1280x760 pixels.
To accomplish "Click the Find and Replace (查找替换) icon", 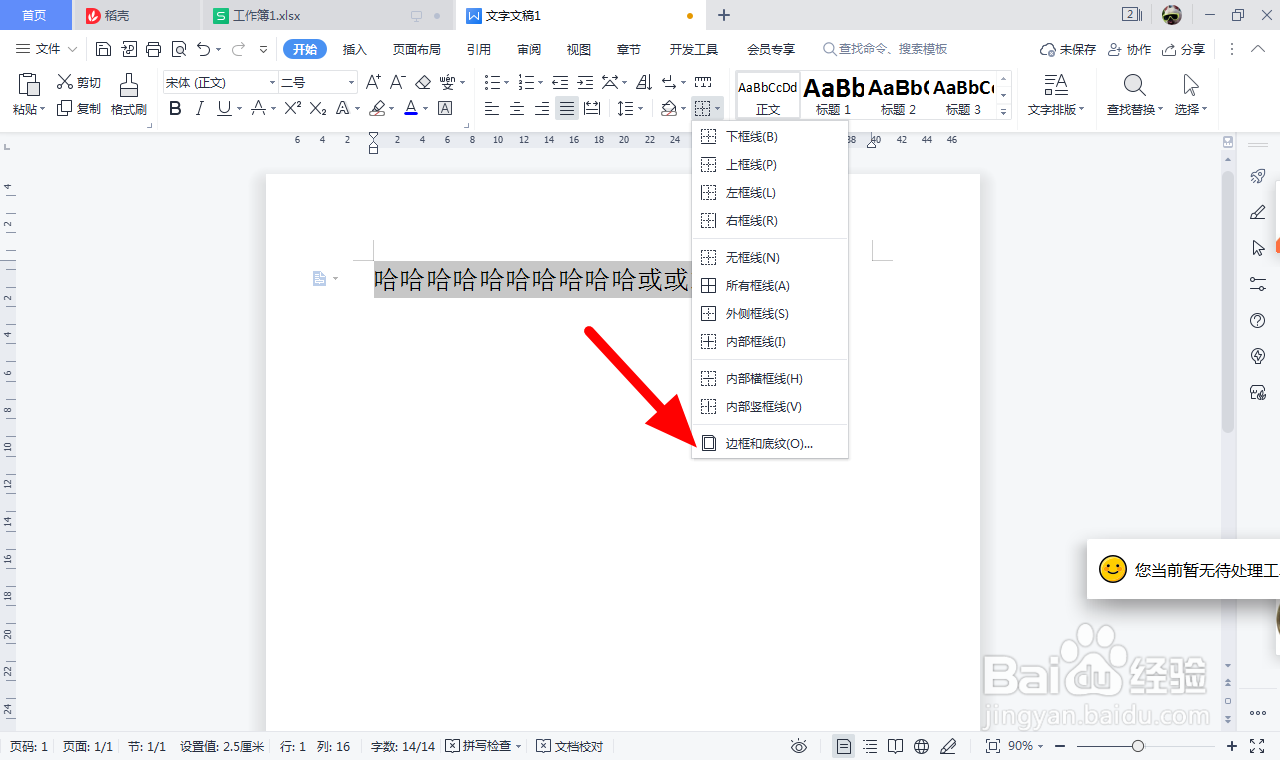I will click(x=1134, y=94).
